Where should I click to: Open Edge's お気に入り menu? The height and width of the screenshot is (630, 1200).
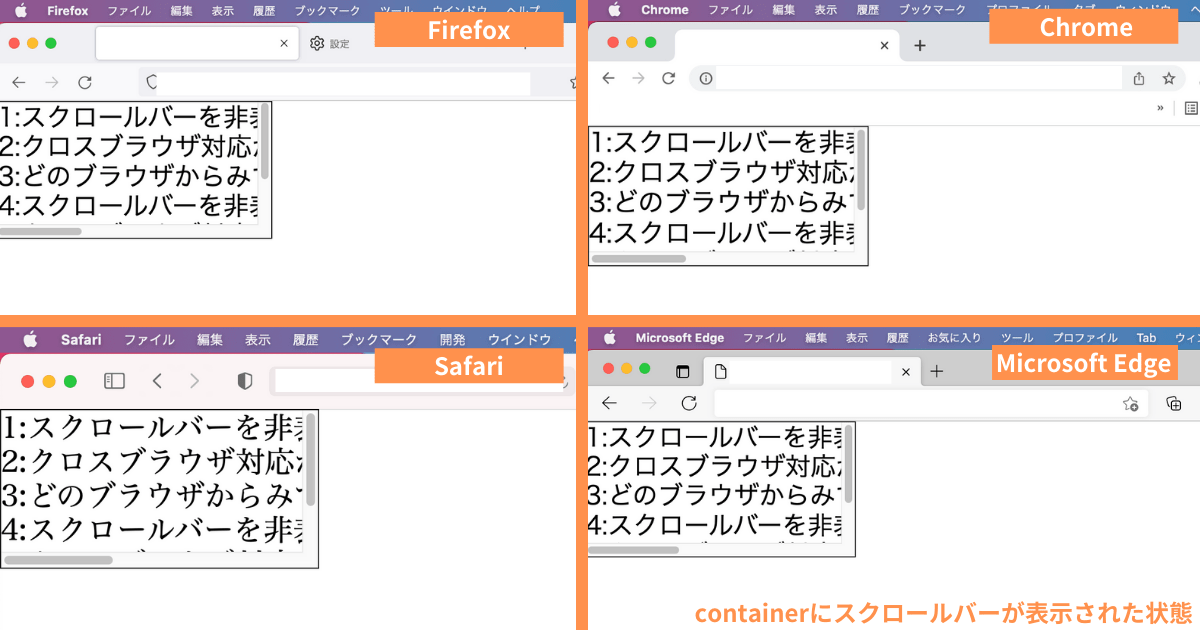(x=954, y=338)
